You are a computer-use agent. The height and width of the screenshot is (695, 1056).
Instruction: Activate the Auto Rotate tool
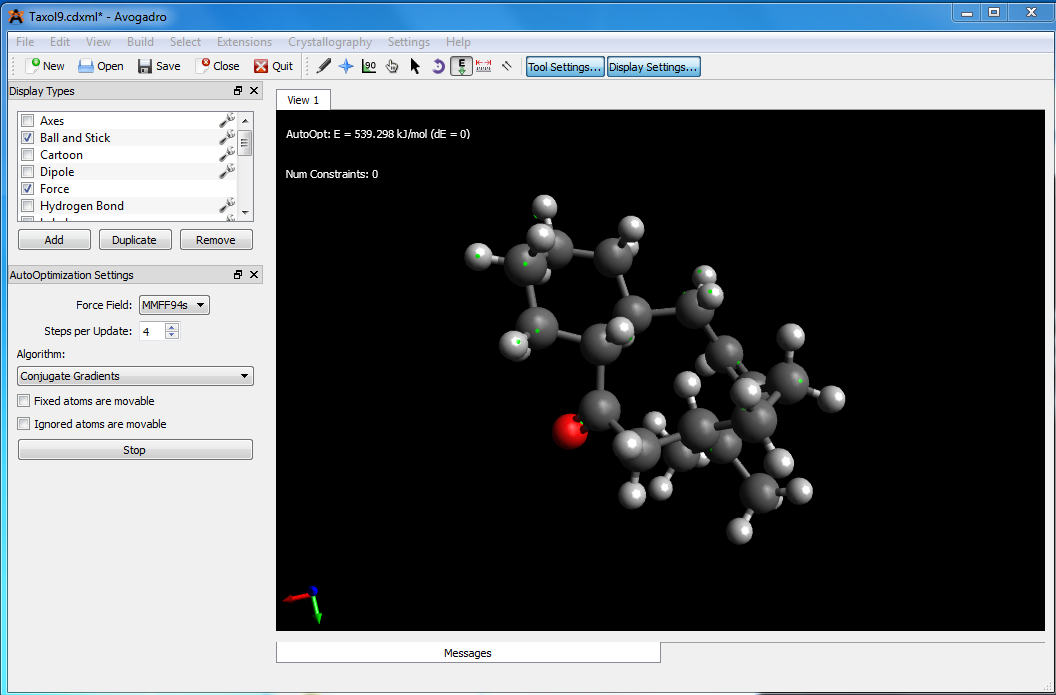[x=438, y=66]
